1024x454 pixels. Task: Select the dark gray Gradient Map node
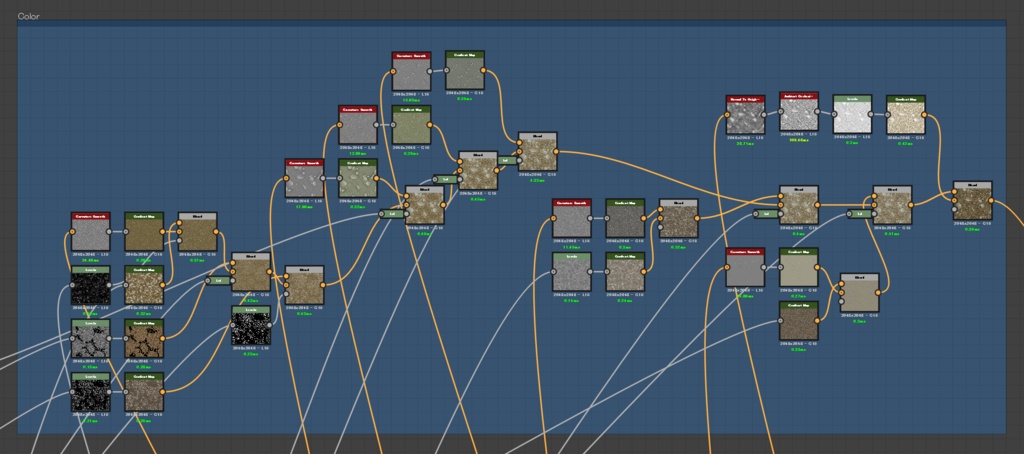[625, 218]
